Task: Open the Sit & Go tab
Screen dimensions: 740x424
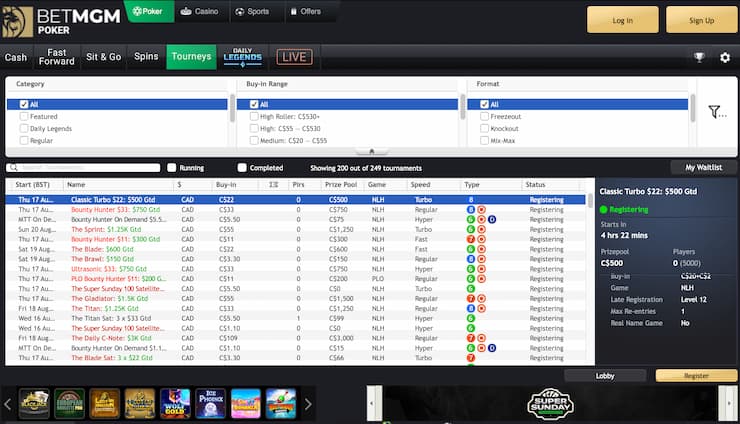Action: pos(104,57)
